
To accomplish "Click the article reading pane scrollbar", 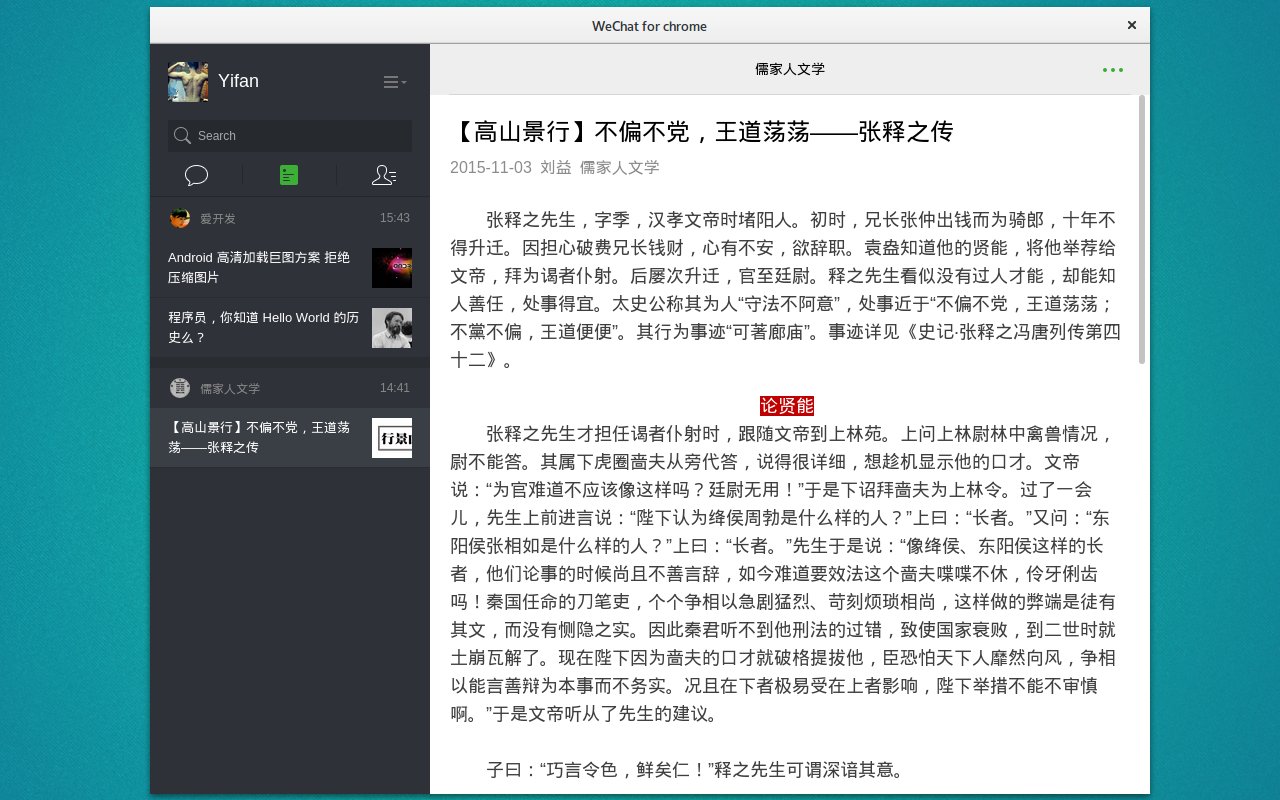I will coord(1142,230).
